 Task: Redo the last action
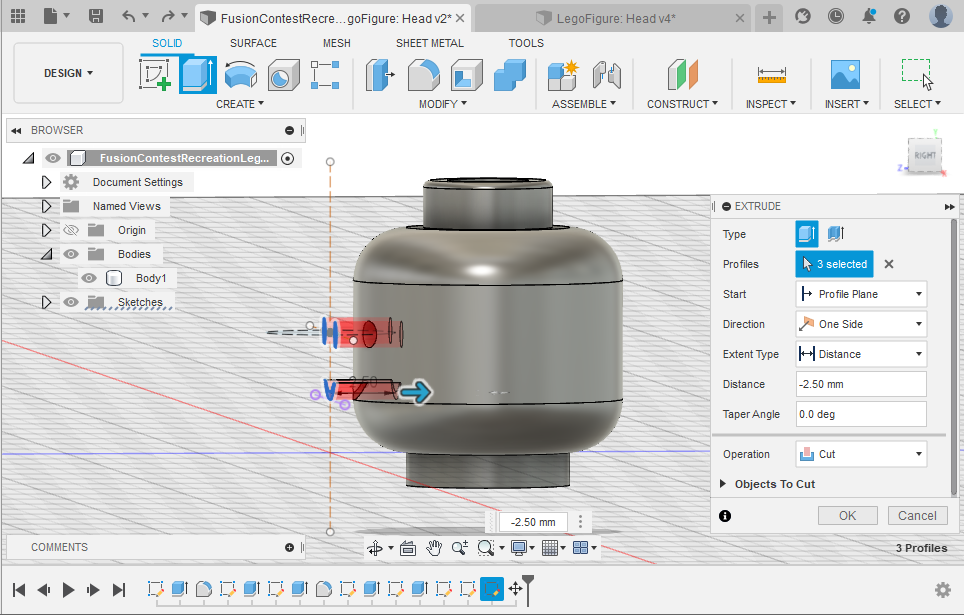167,16
